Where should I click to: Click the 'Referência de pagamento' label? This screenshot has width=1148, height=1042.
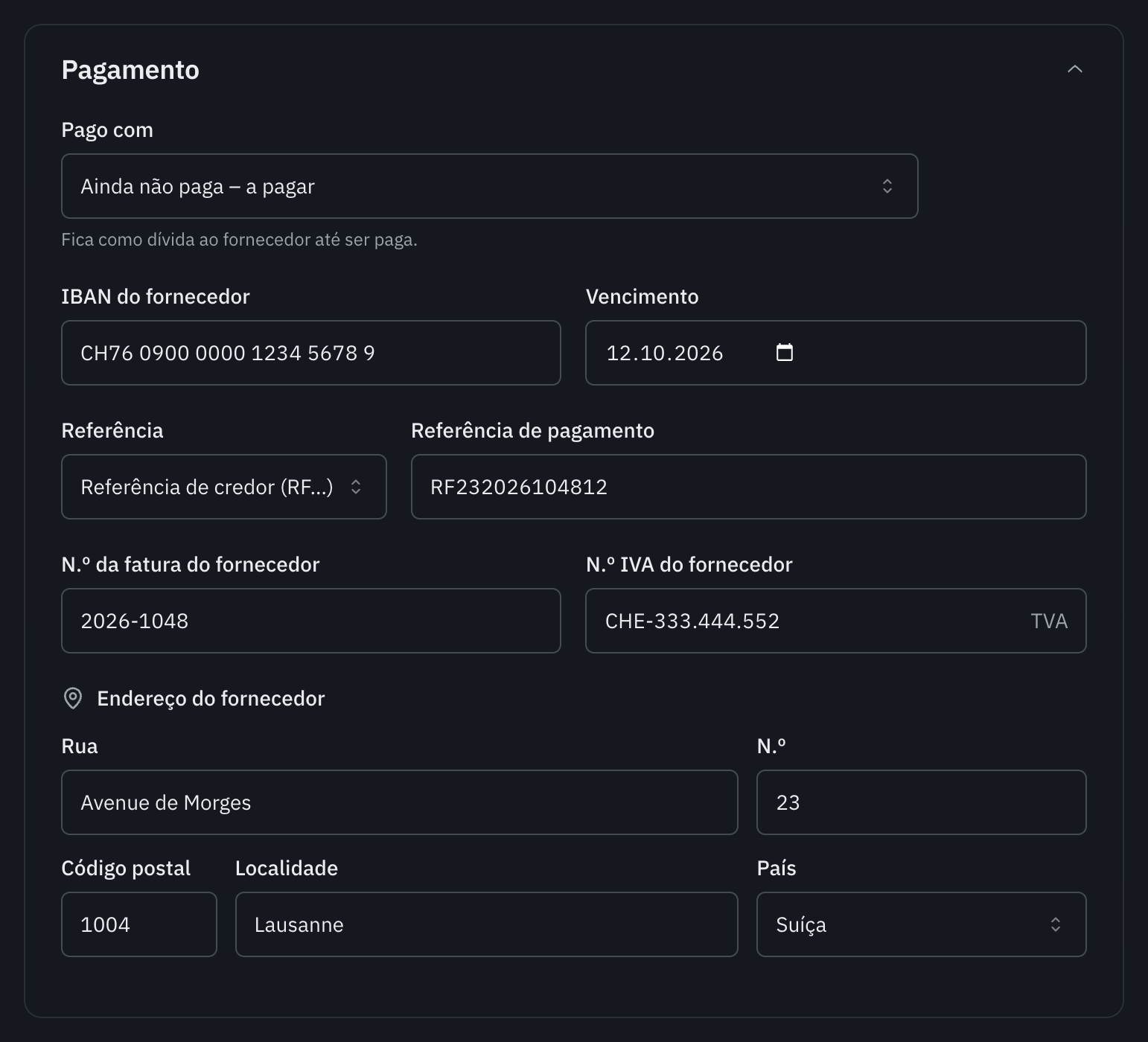click(532, 430)
